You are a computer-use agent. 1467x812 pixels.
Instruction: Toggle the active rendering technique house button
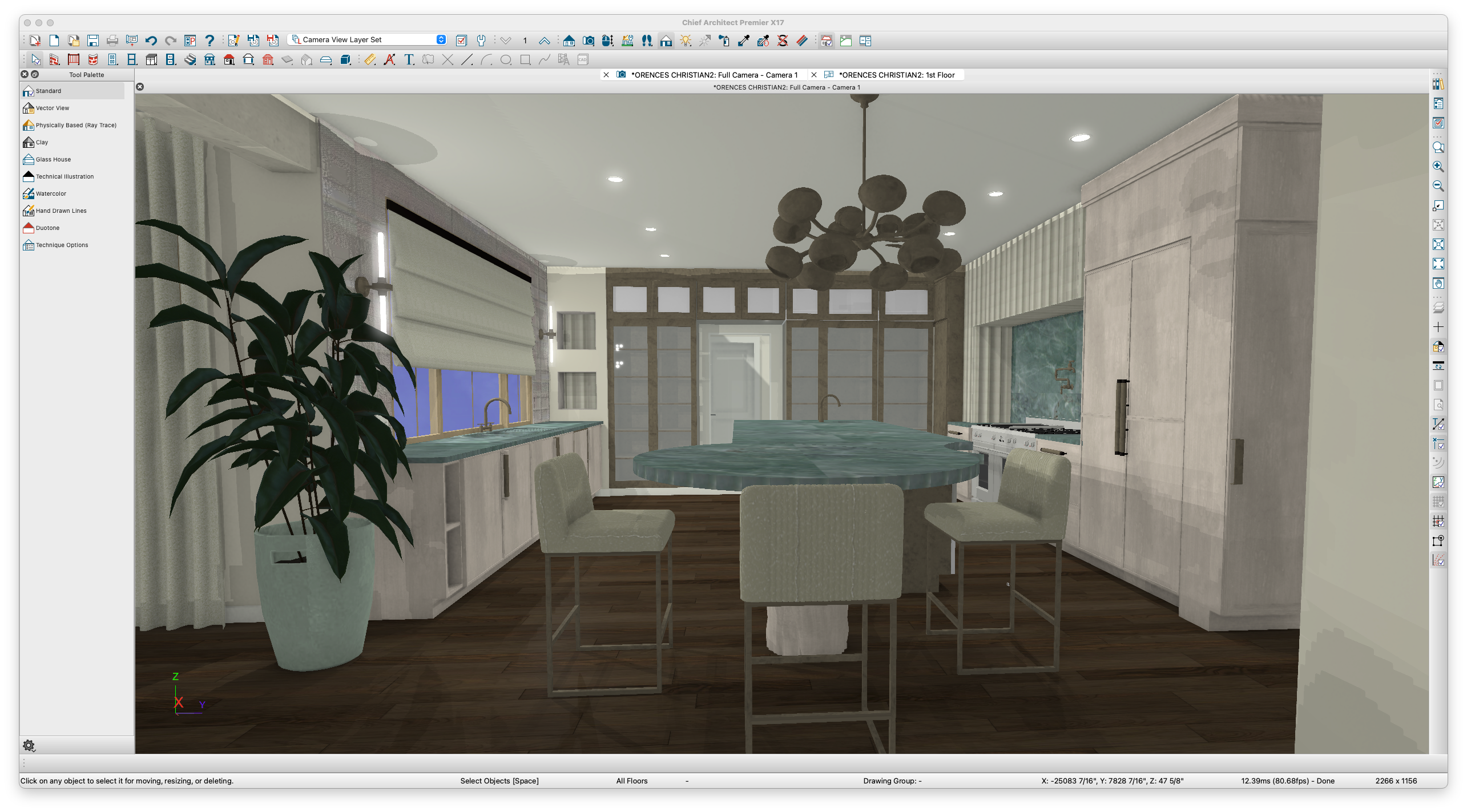(666, 41)
